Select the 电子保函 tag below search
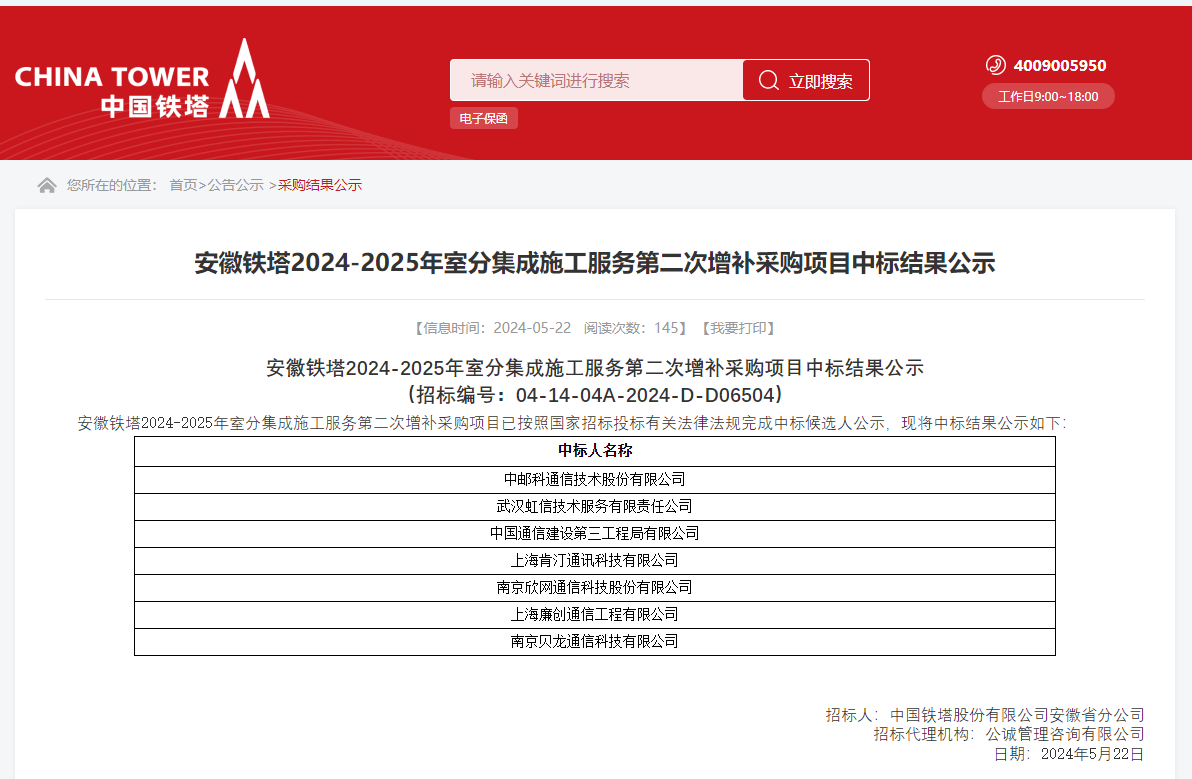Viewport: 1192px width, 779px height. pos(483,118)
